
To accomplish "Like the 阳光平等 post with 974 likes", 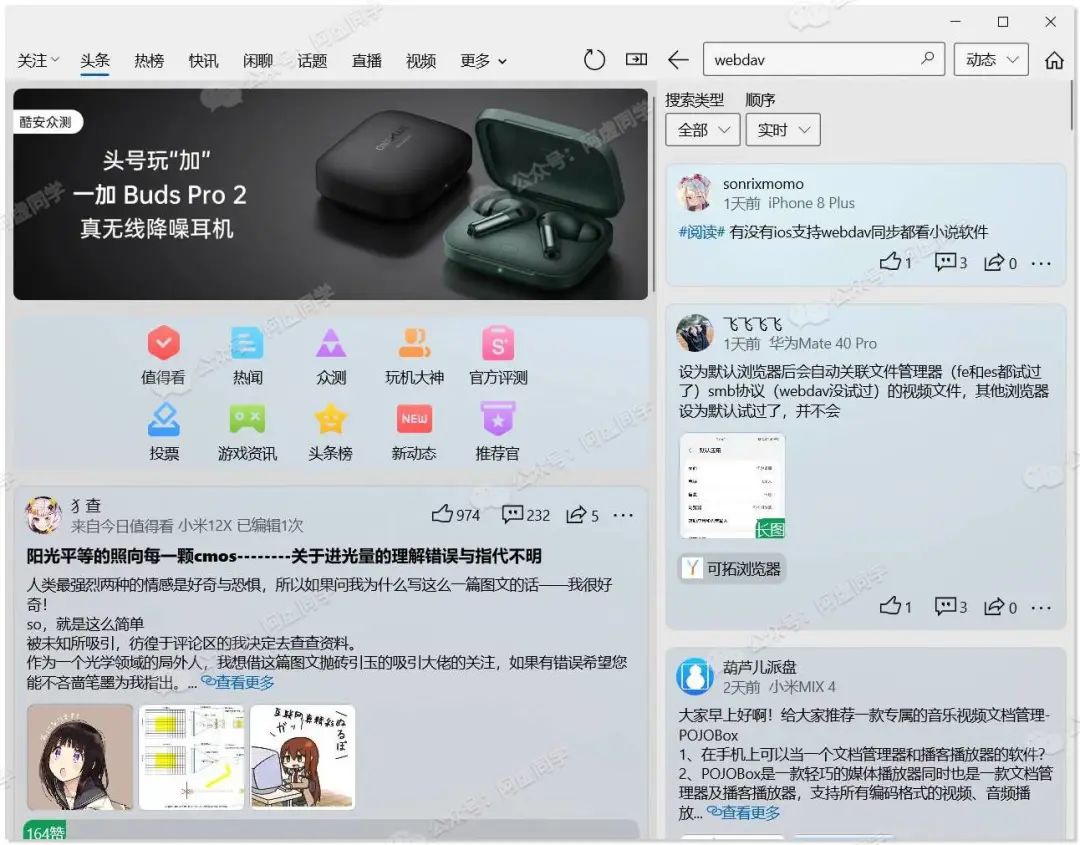I will [x=455, y=514].
